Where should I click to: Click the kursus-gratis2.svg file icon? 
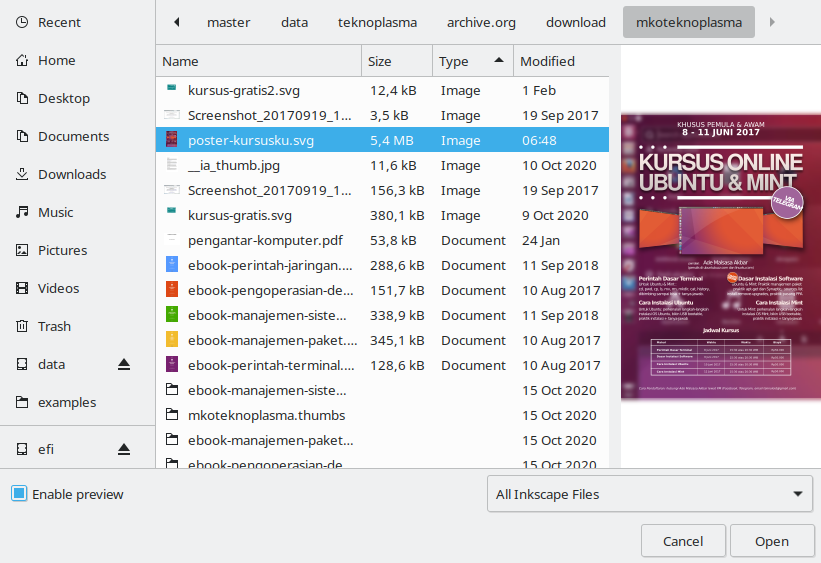[x=172, y=88]
